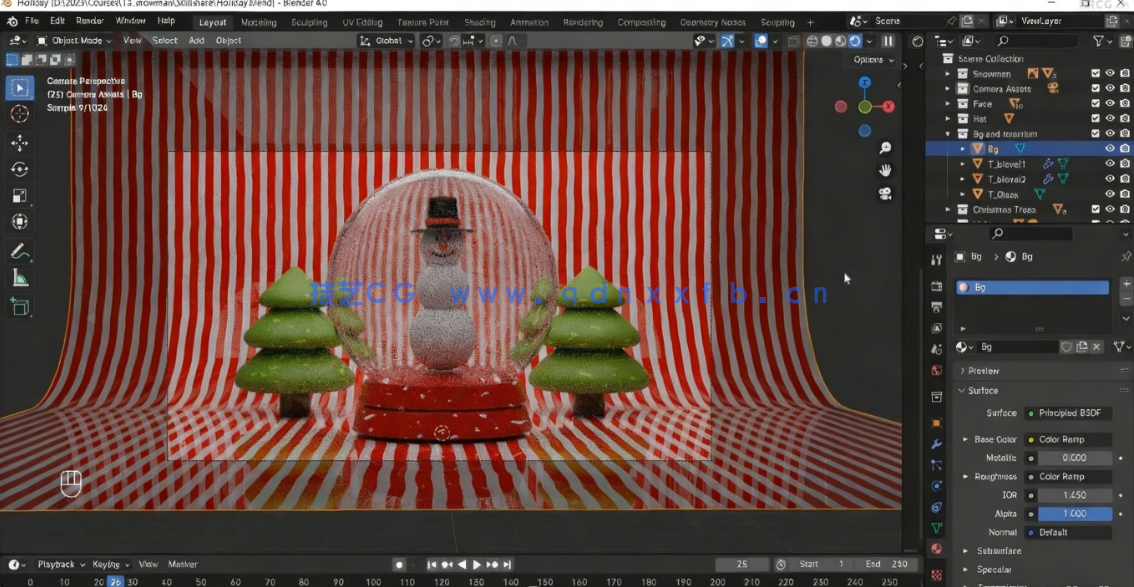Viewport: 1134px width, 587px height.
Task: Uncheck the Hat collection checkbox
Action: (x=1096, y=118)
